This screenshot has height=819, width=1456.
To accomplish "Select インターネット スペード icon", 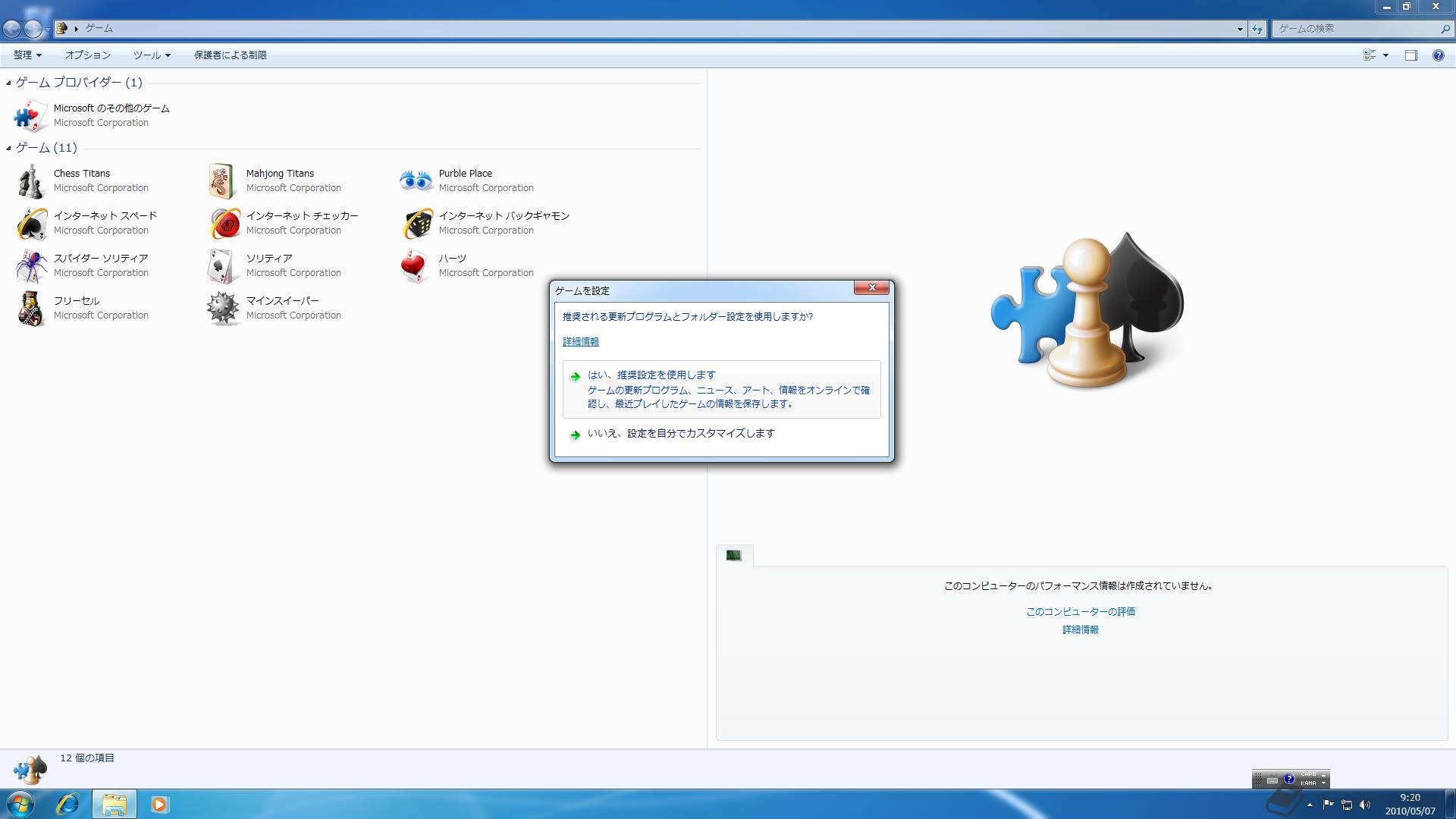I will tap(31, 224).
